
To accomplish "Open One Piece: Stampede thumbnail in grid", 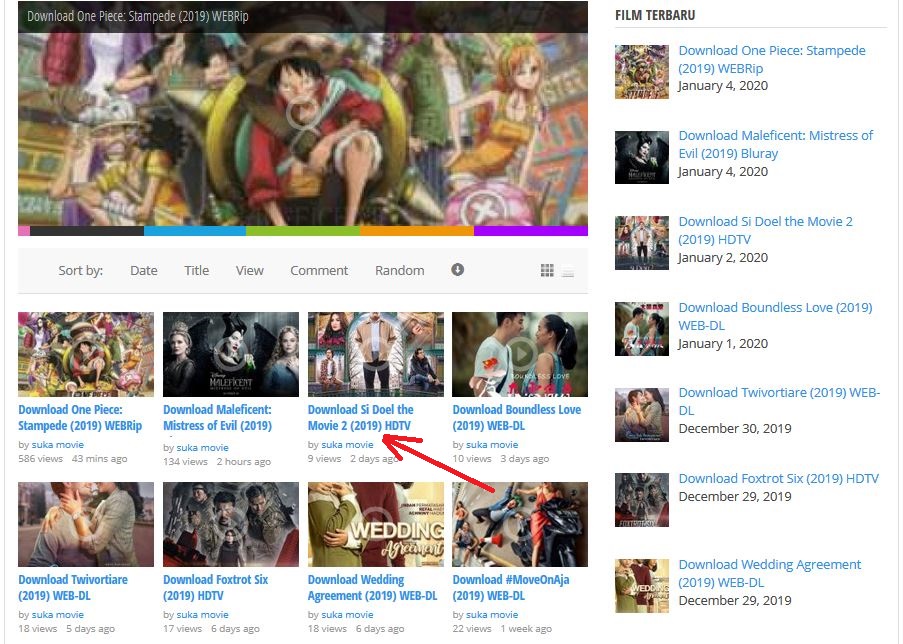I will (86, 355).
